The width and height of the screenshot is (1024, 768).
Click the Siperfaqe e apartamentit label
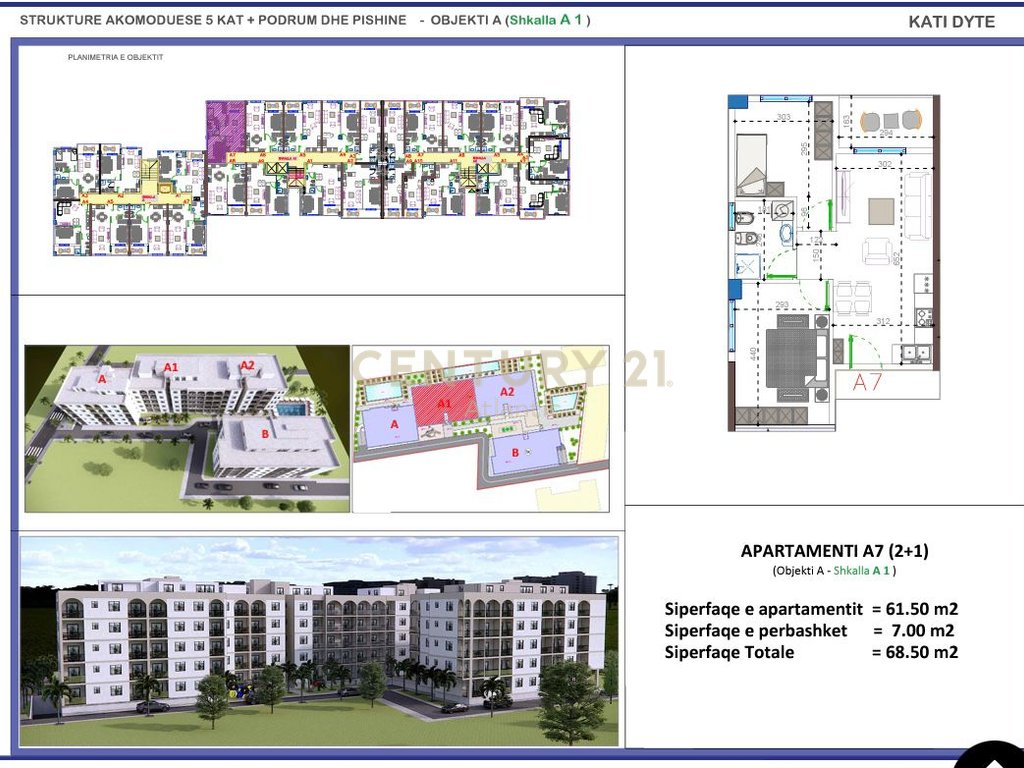(x=763, y=609)
